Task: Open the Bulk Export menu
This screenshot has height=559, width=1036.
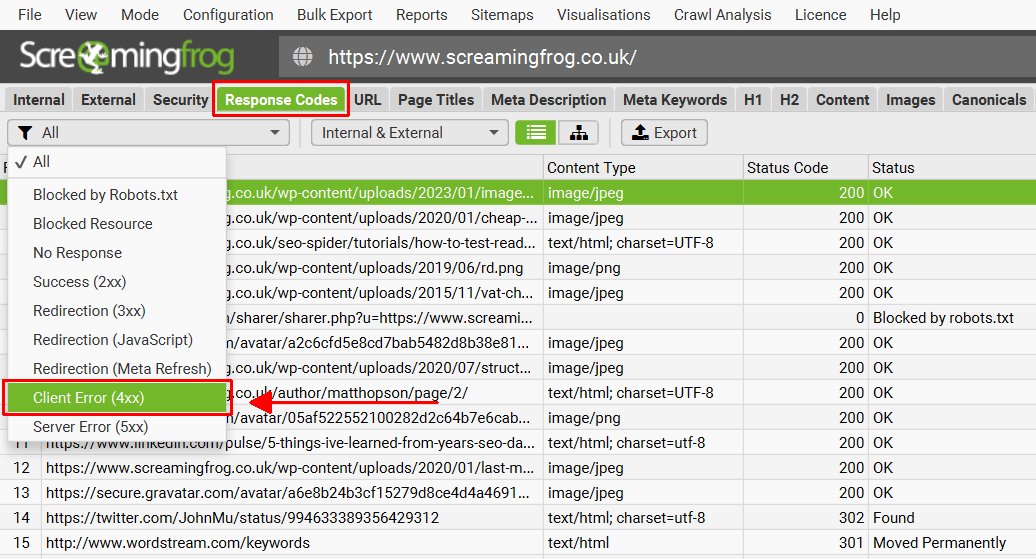Action: (334, 15)
